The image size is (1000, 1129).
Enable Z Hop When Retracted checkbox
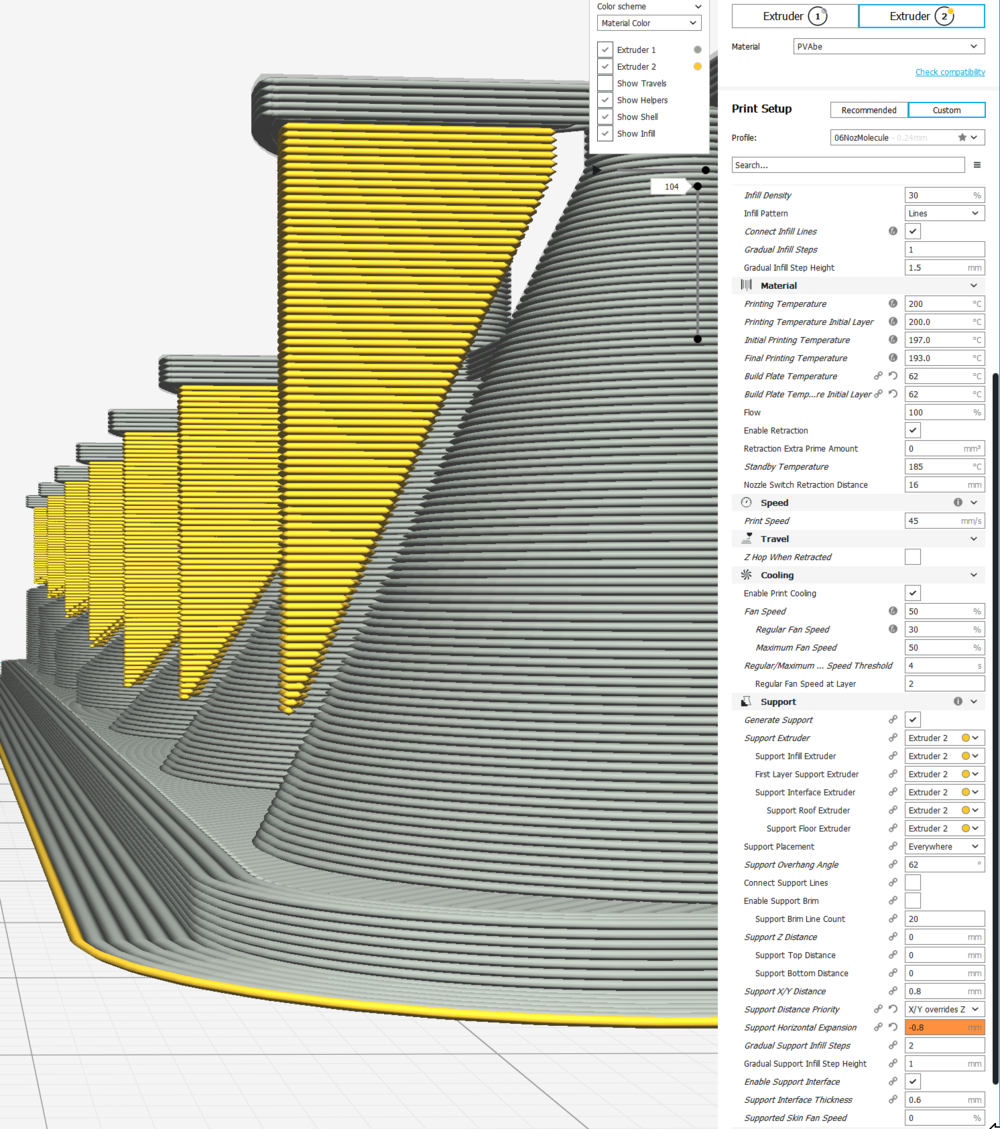click(913, 557)
